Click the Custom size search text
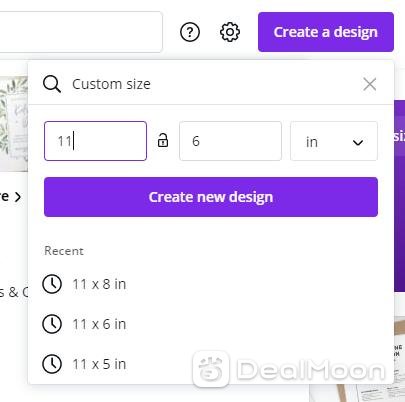The height and width of the screenshot is (402, 405). click(111, 84)
